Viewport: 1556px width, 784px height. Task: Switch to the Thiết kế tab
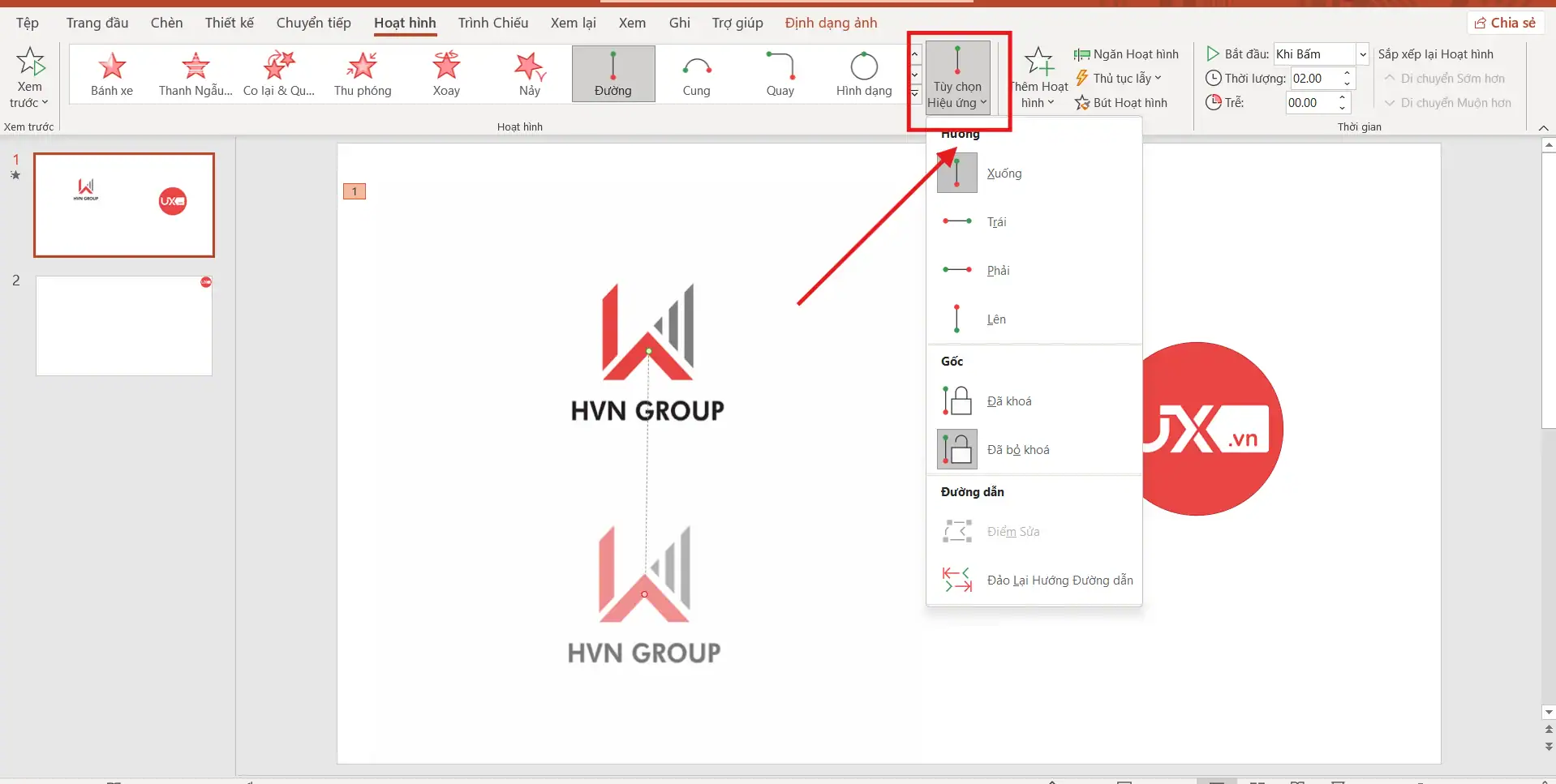pos(230,23)
